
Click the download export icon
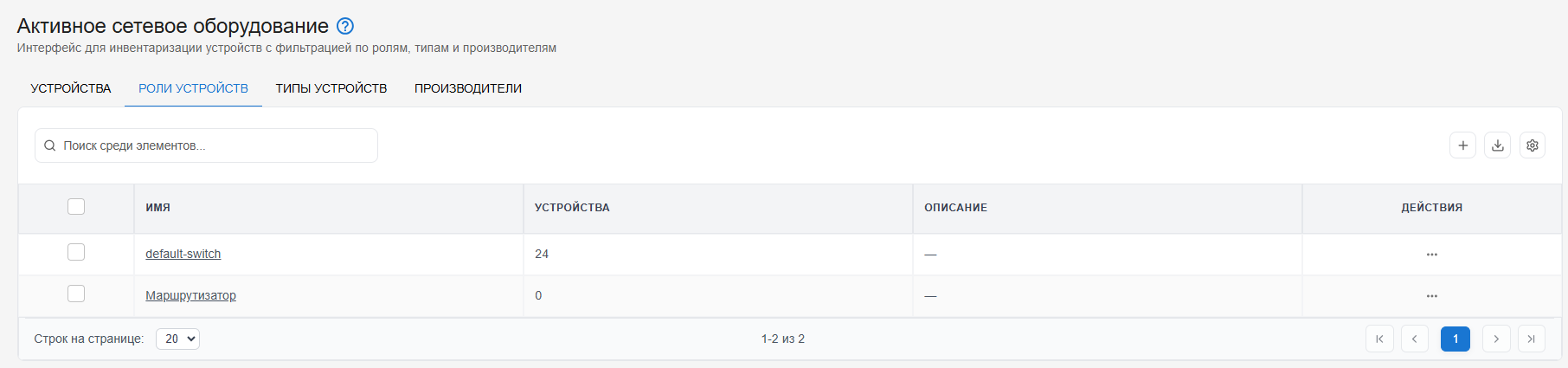pos(1498,145)
